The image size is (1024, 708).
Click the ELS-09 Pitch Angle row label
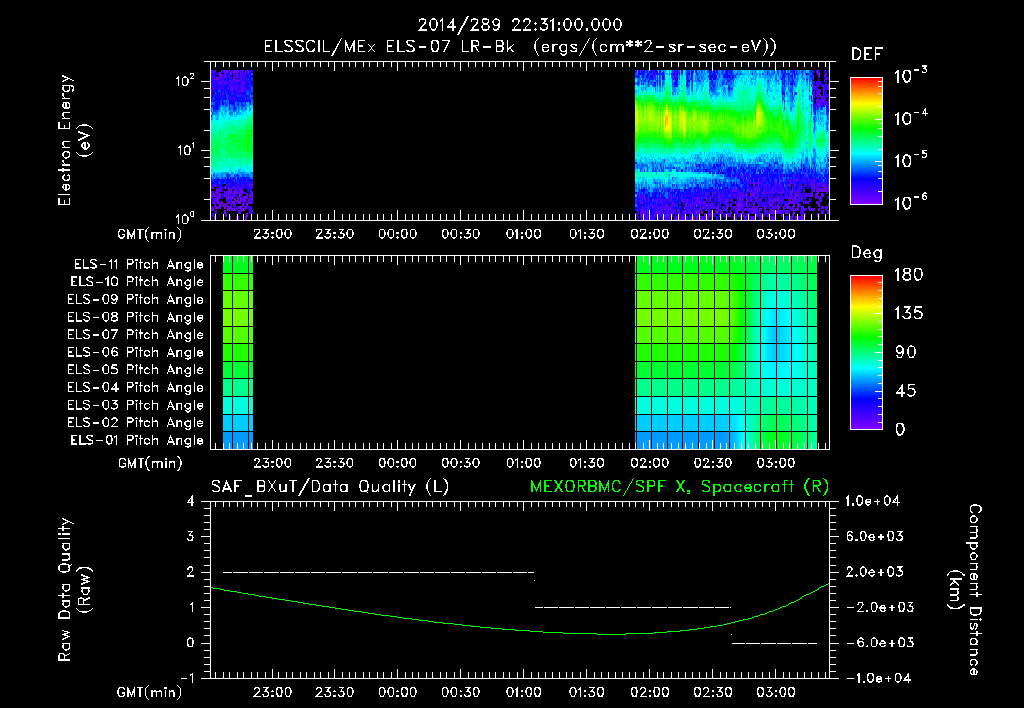[x=136, y=300]
